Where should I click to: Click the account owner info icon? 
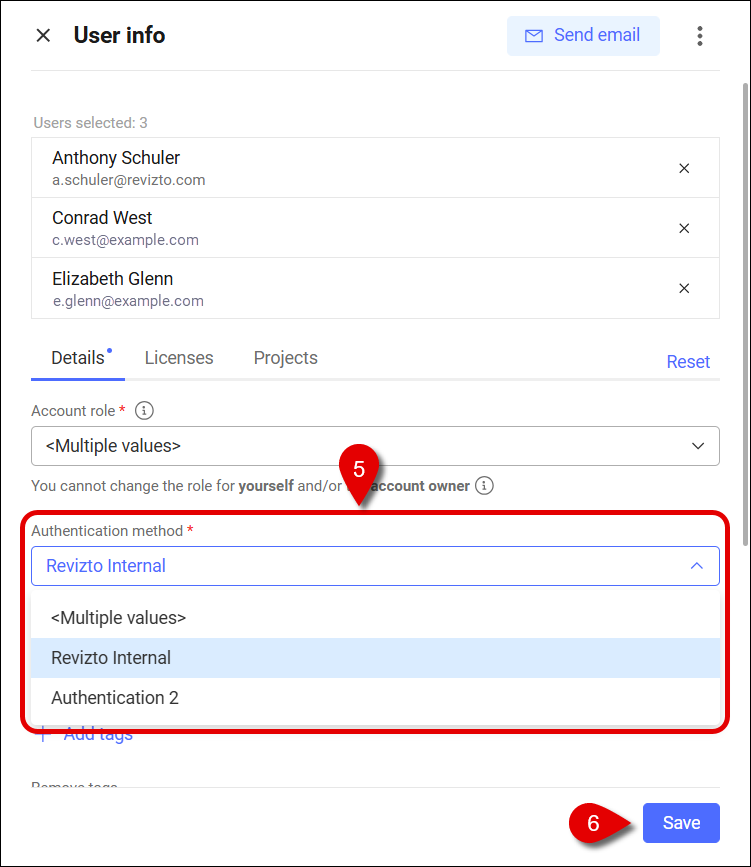point(484,485)
